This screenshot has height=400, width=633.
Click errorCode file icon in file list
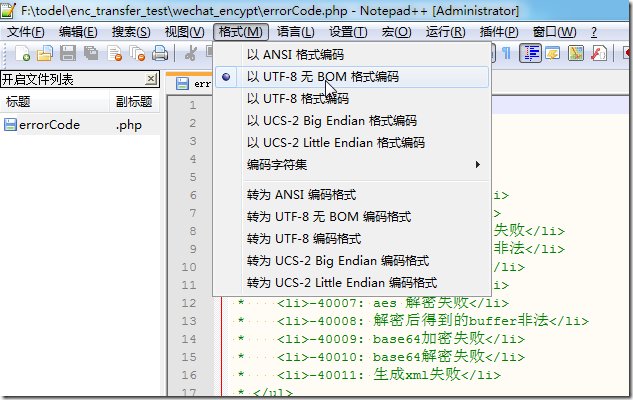(x=10, y=125)
